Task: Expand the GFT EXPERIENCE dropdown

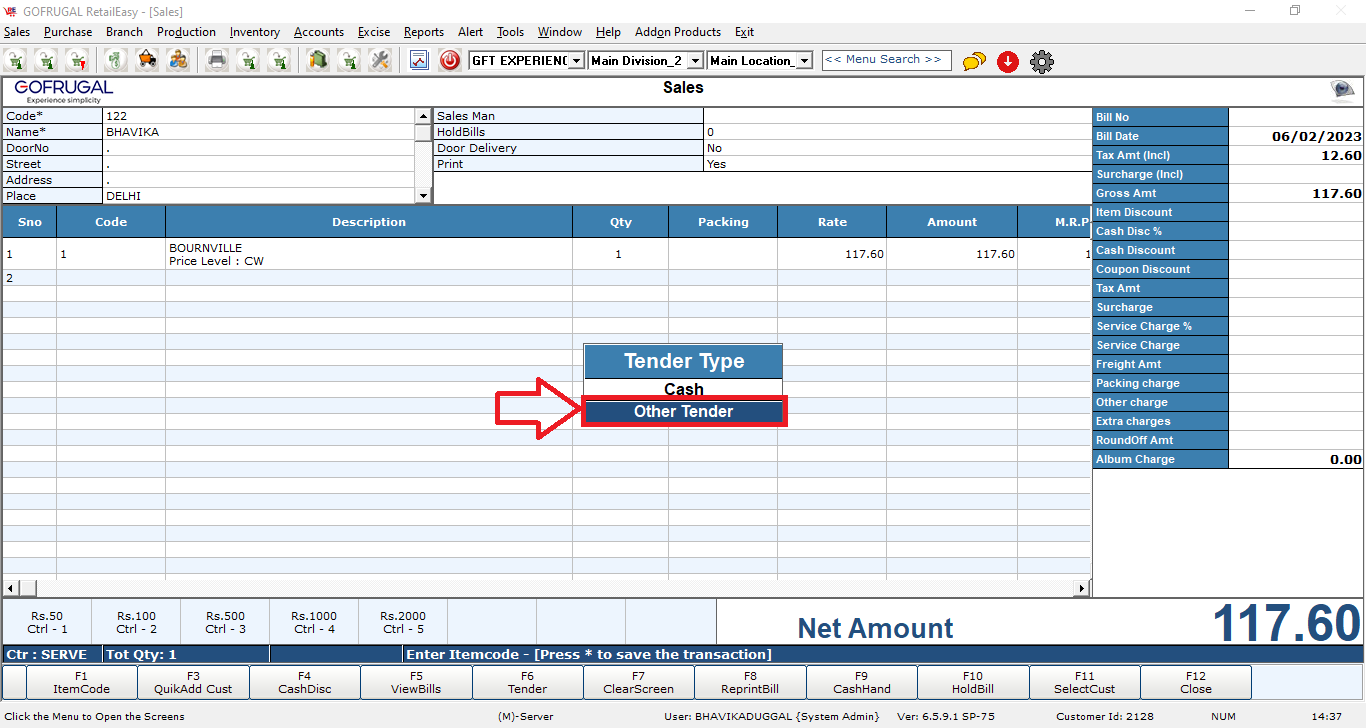Action: [576, 61]
